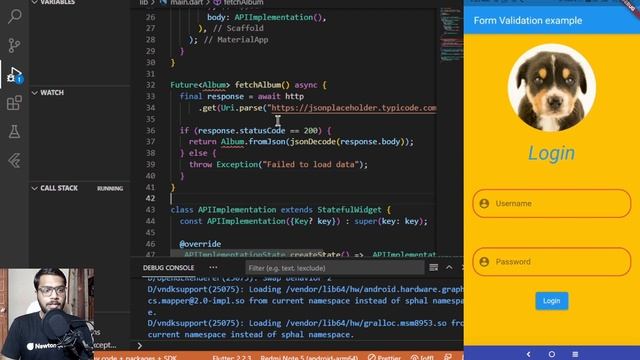Open debug console more actions ellipsis
The height and width of the screenshot is (360, 640).
213,268
